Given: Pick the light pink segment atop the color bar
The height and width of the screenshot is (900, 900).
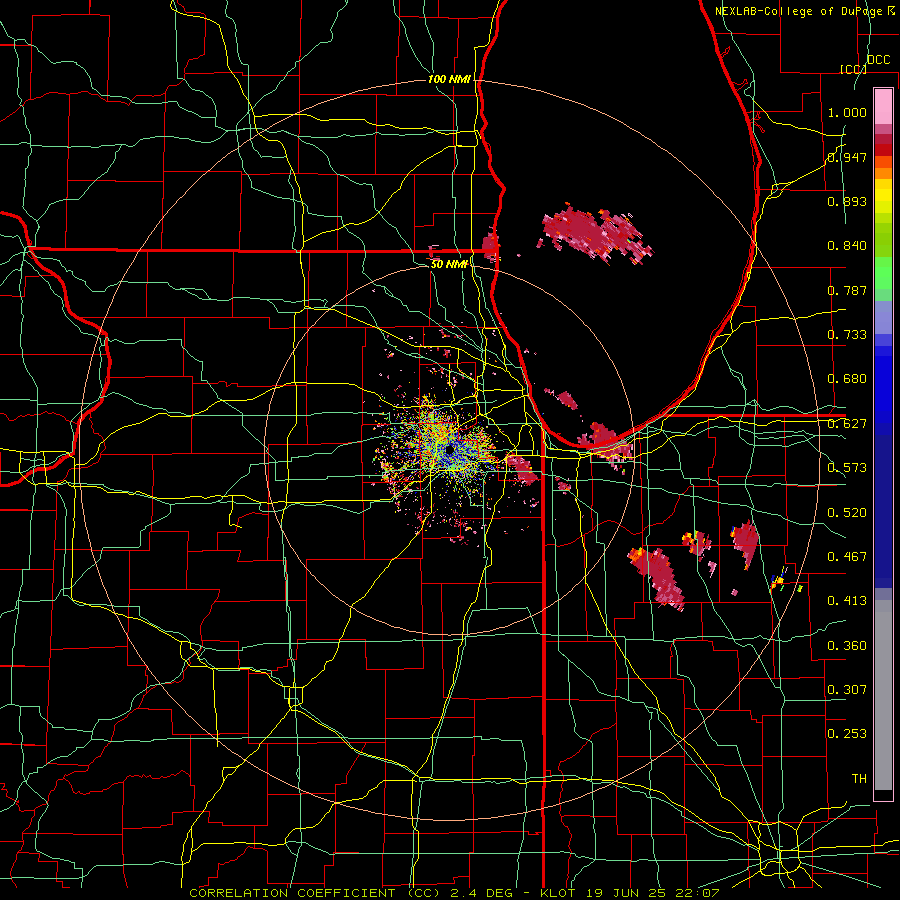Looking at the screenshot, I should pyautogui.click(x=883, y=106).
